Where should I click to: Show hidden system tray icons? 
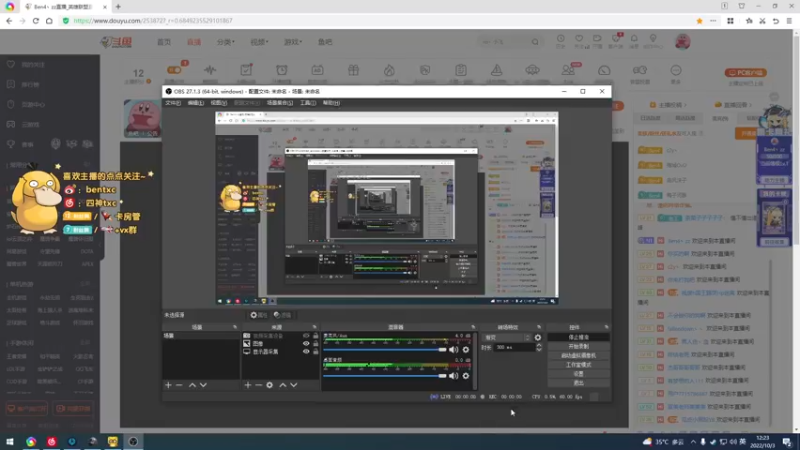click(693, 442)
